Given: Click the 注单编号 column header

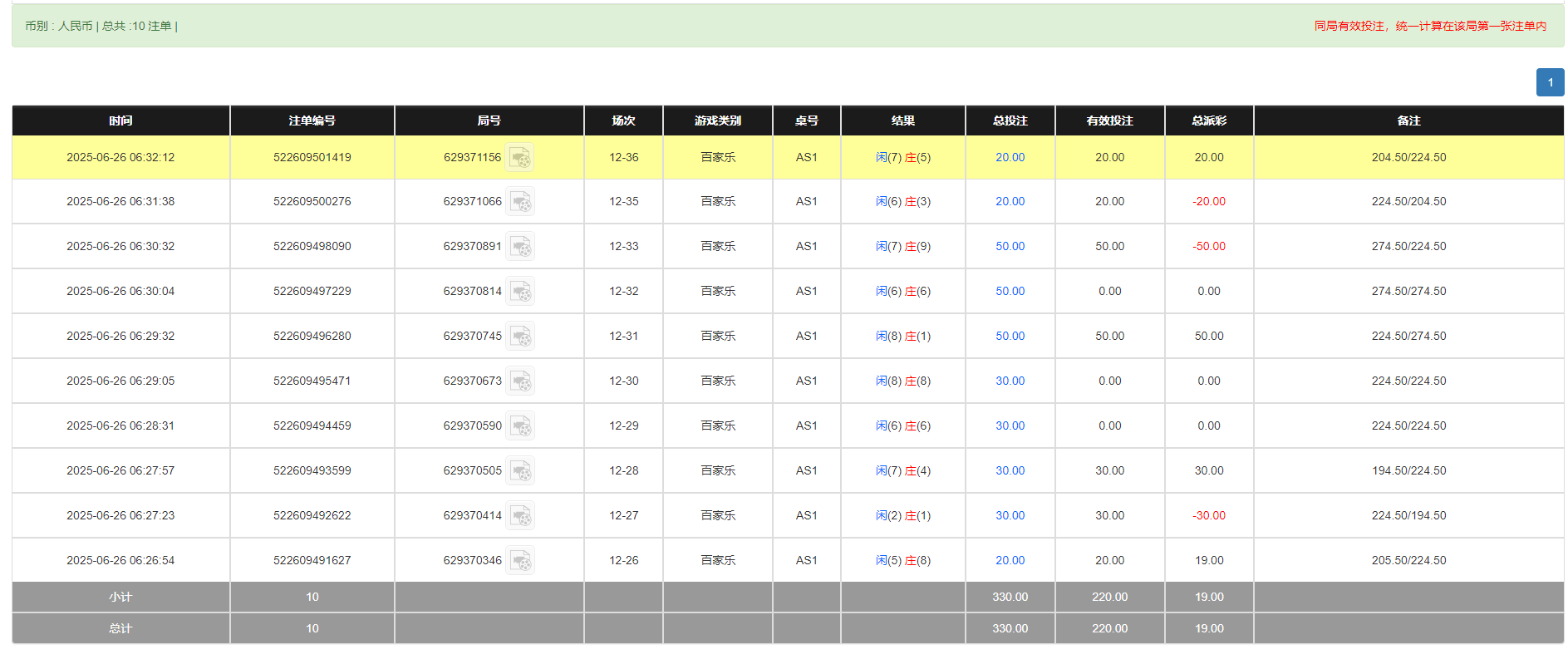Looking at the screenshot, I should (312, 121).
